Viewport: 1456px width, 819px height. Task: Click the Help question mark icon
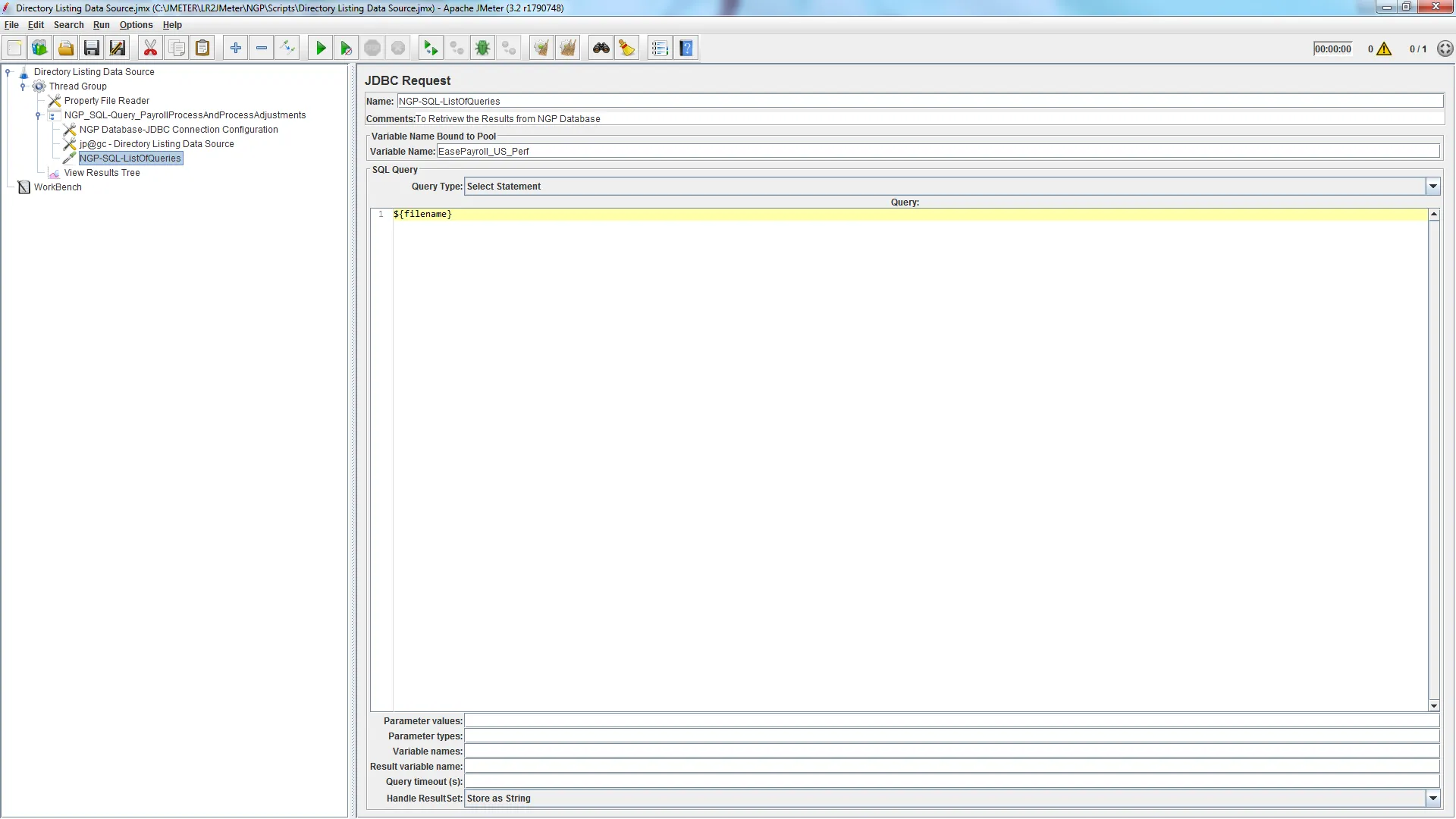[686, 49]
